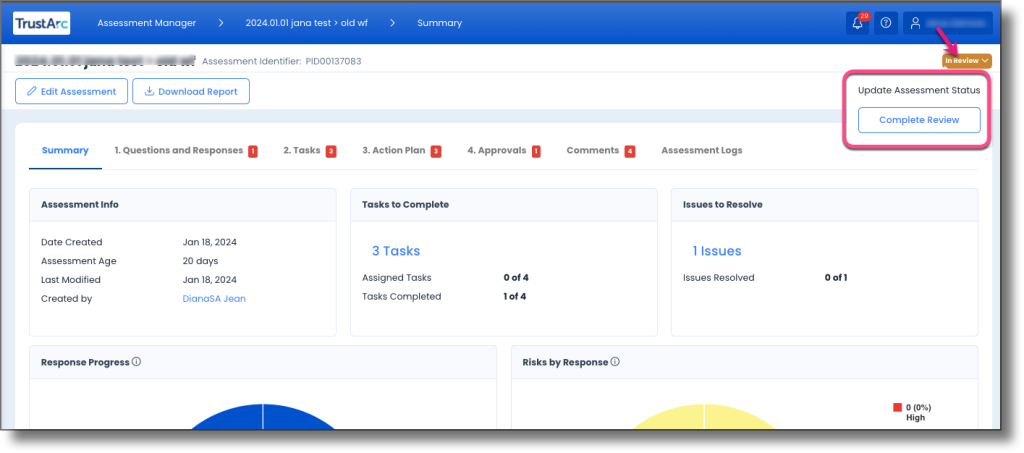This screenshot has height=453, width=1024.
Task: Click the Summary breadcrumb
Action: point(440,23)
